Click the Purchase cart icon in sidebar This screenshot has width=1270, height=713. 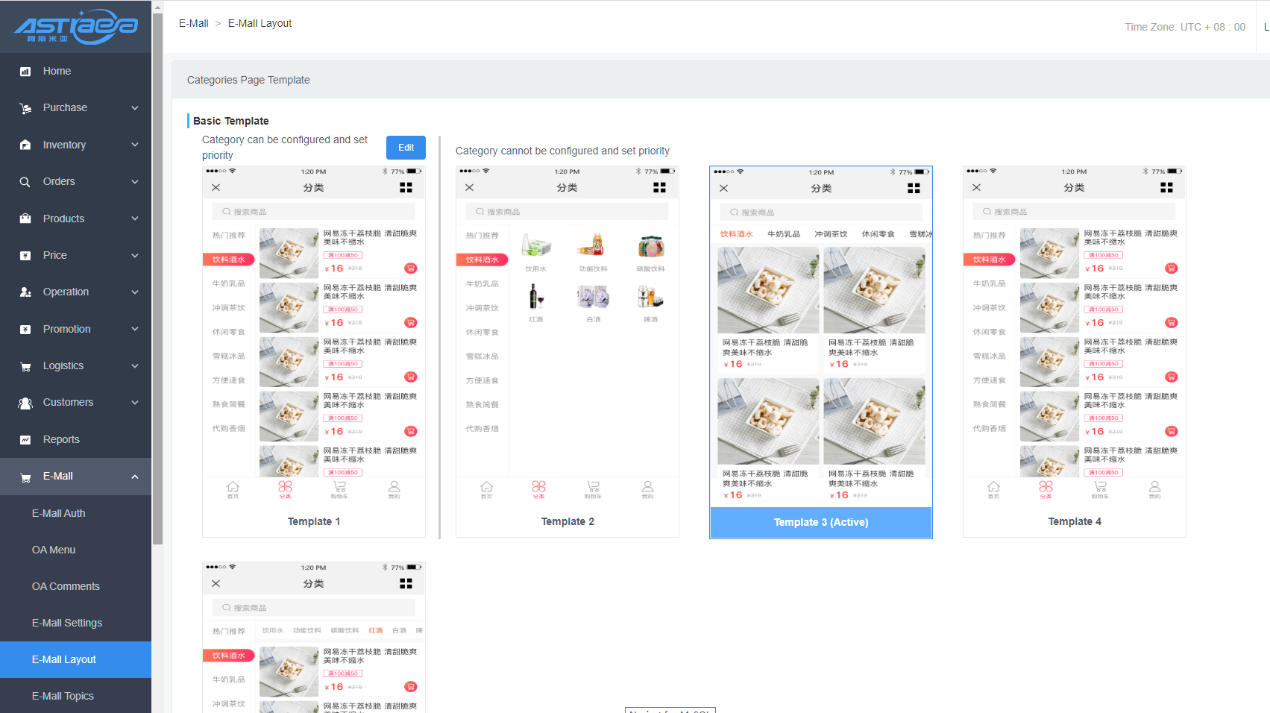coord(25,108)
